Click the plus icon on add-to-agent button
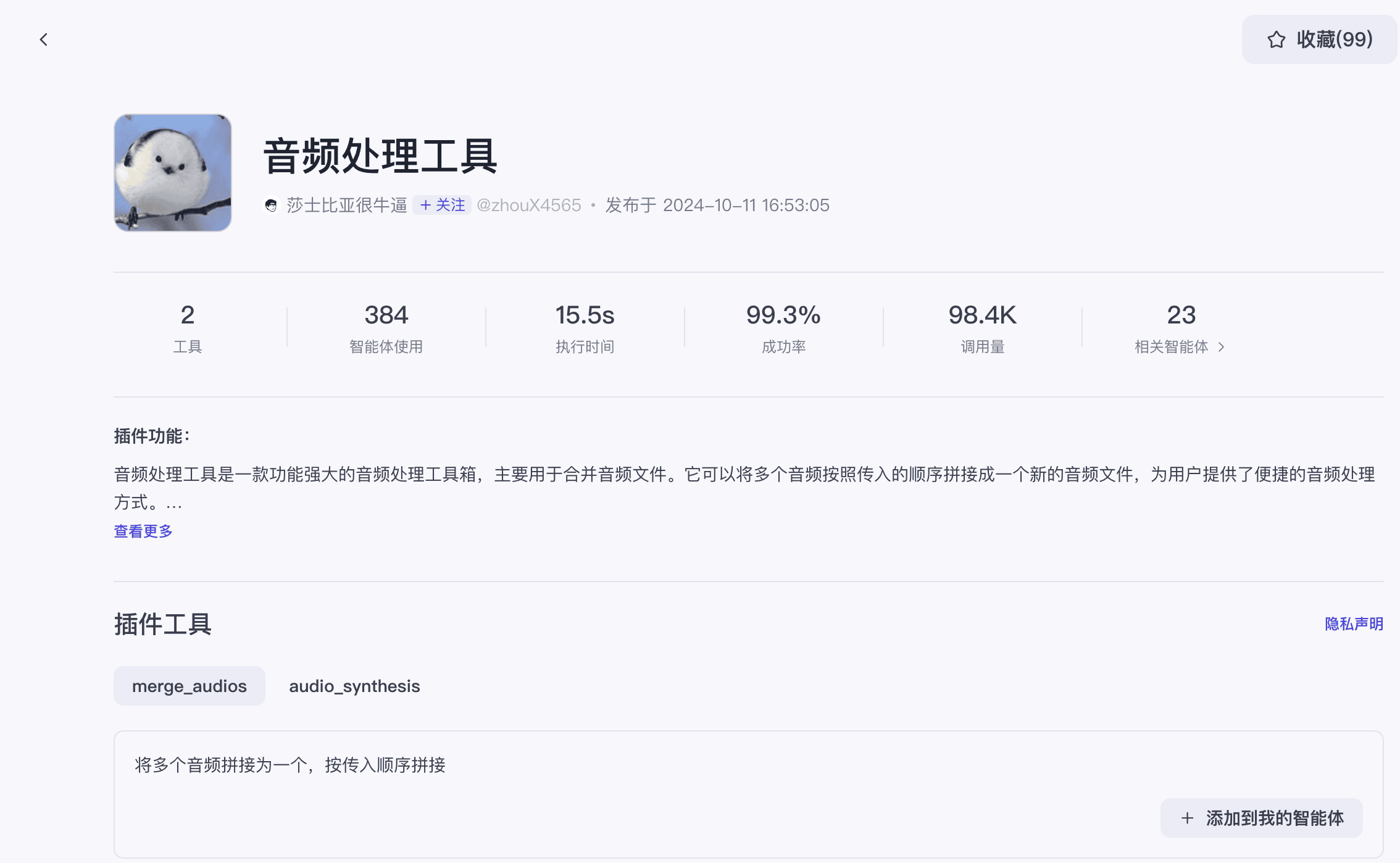The image size is (1400, 863). tap(1187, 819)
